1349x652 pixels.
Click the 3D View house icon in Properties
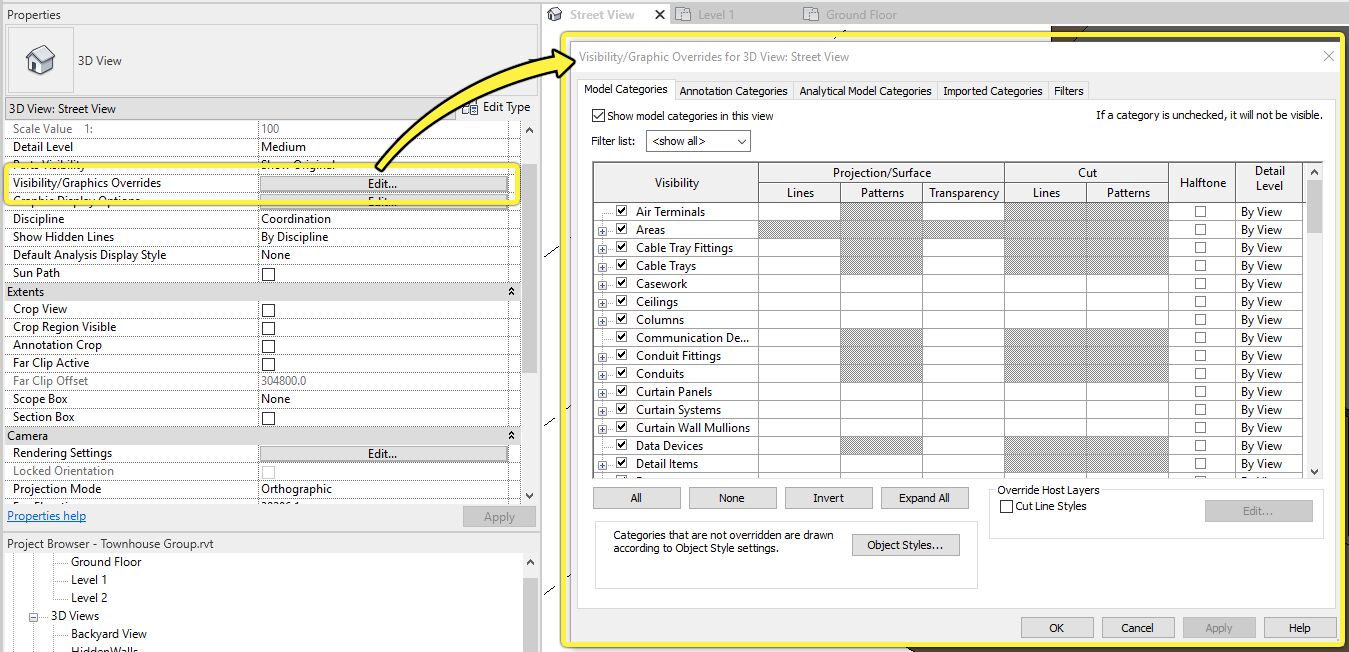[x=40, y=60]
